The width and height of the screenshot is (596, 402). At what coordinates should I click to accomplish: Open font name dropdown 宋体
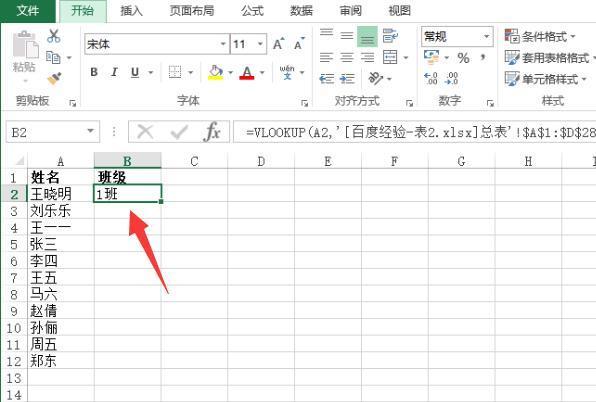[223, 44]
